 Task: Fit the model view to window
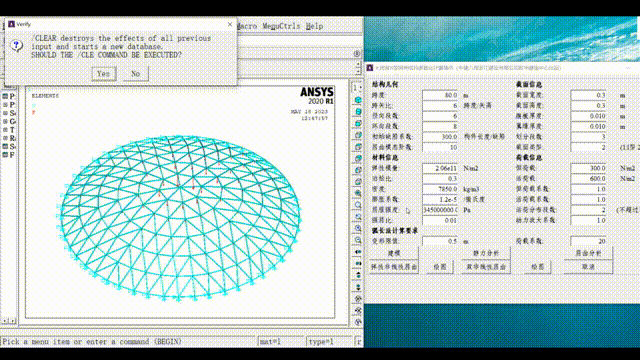click(x=358, y=193)
